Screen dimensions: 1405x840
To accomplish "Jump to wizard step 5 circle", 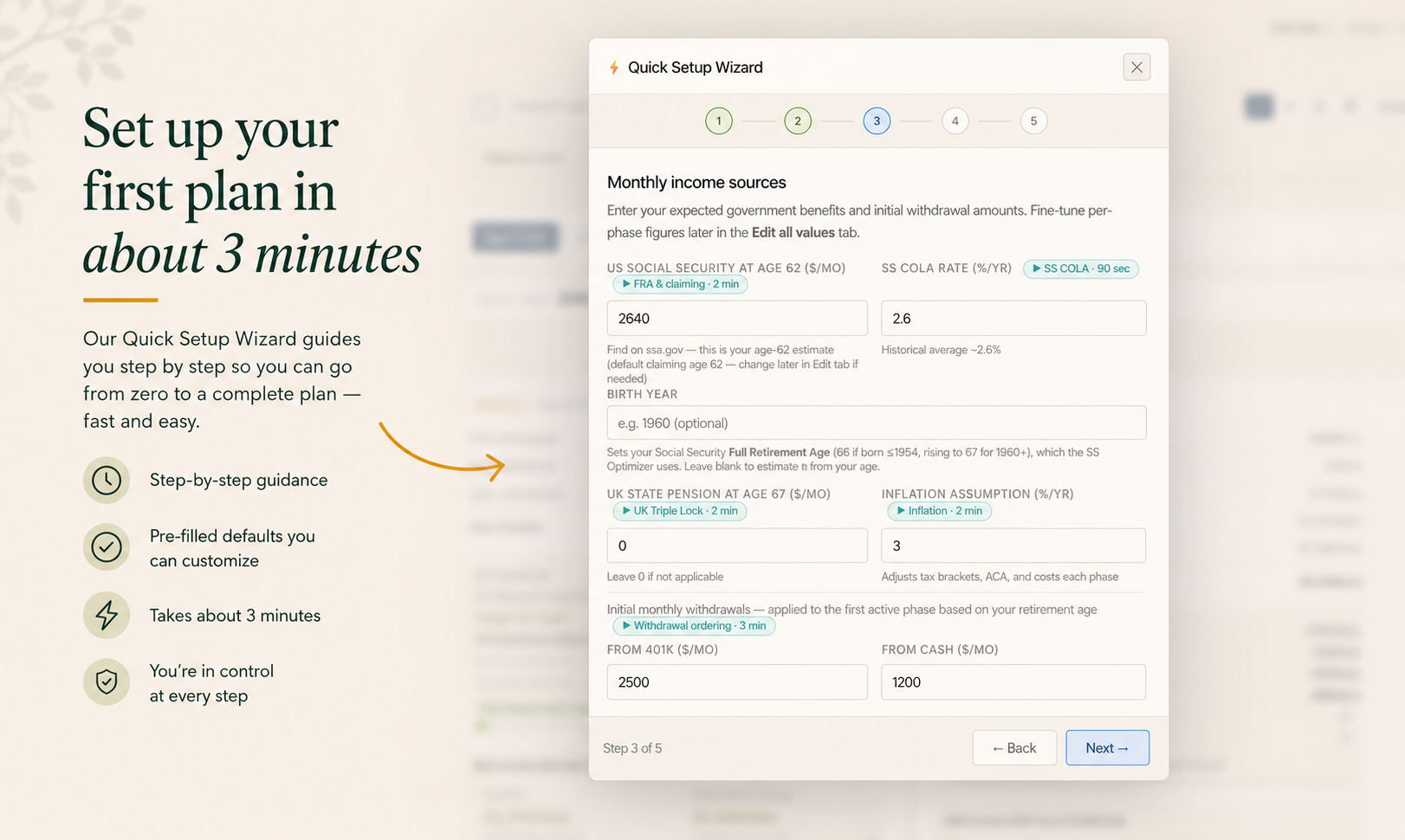I will click(x=1033, y=121).
